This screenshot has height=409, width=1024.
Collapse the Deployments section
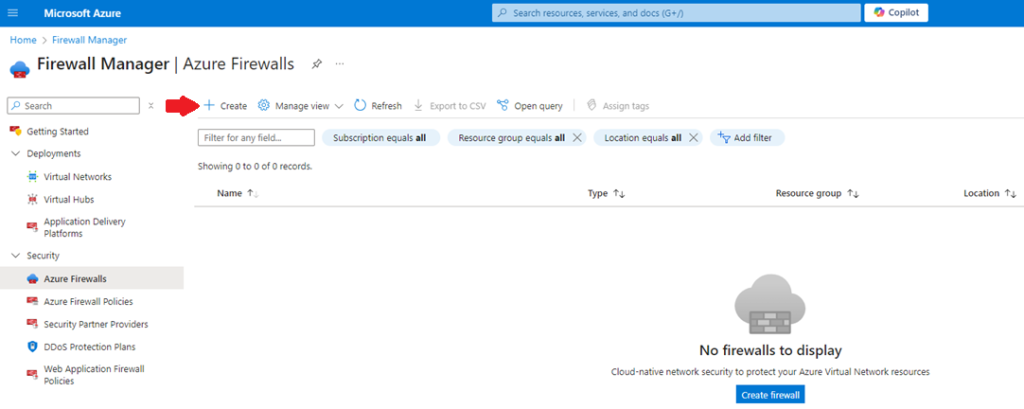pos(16,154)
